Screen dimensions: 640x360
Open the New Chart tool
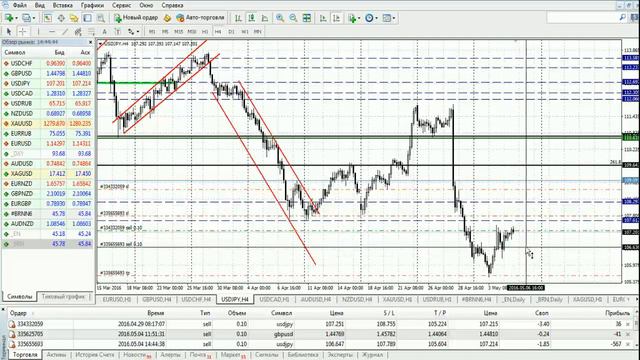8,18
